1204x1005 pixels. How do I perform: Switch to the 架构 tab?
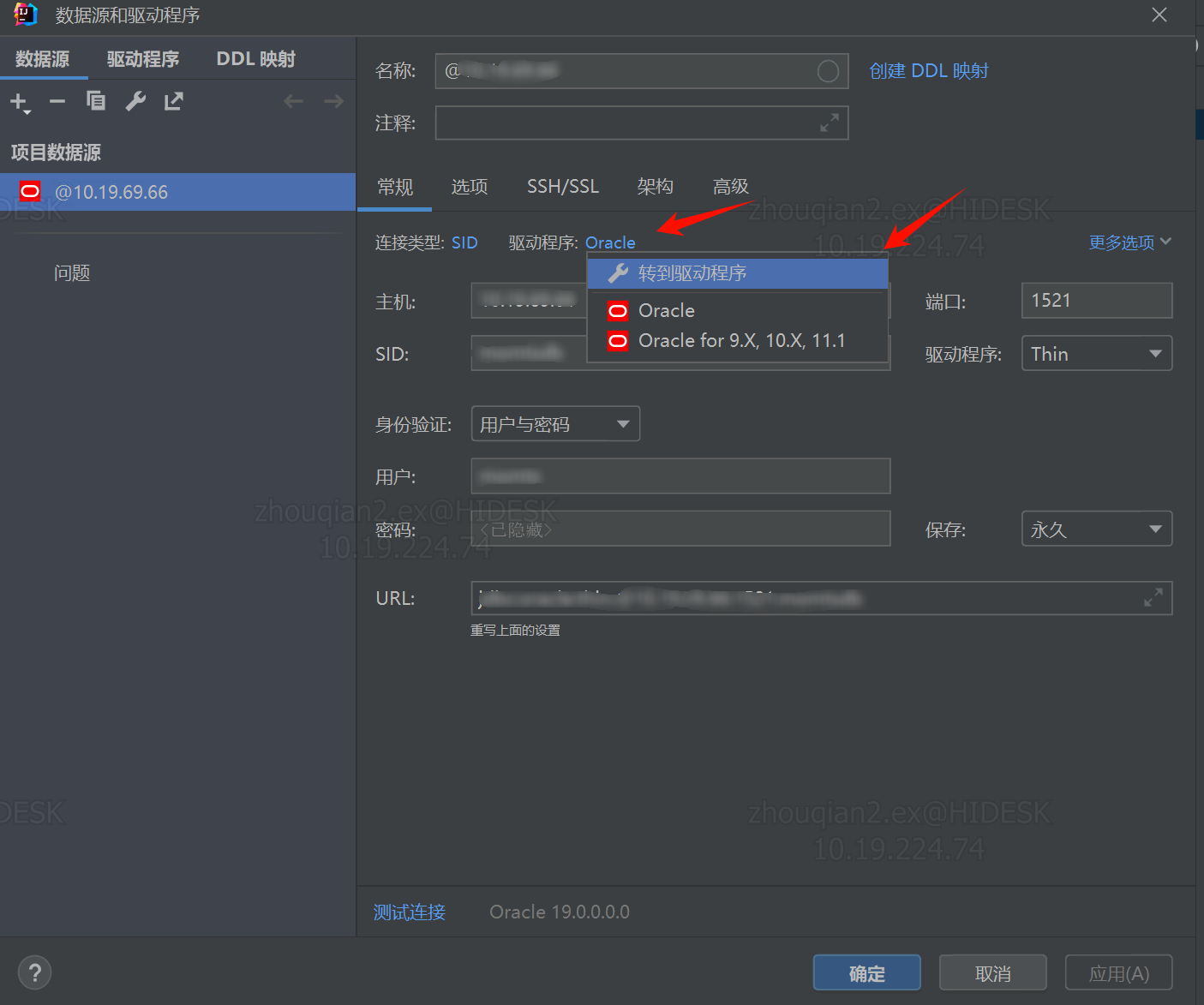pyautogui.click(x=655, y=187)
